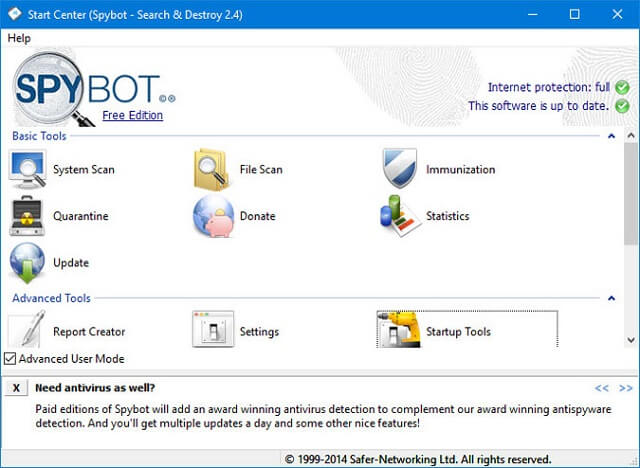Open the Free Edition link
The height and width of the screenshot is (468, 640).
[133, 115]
